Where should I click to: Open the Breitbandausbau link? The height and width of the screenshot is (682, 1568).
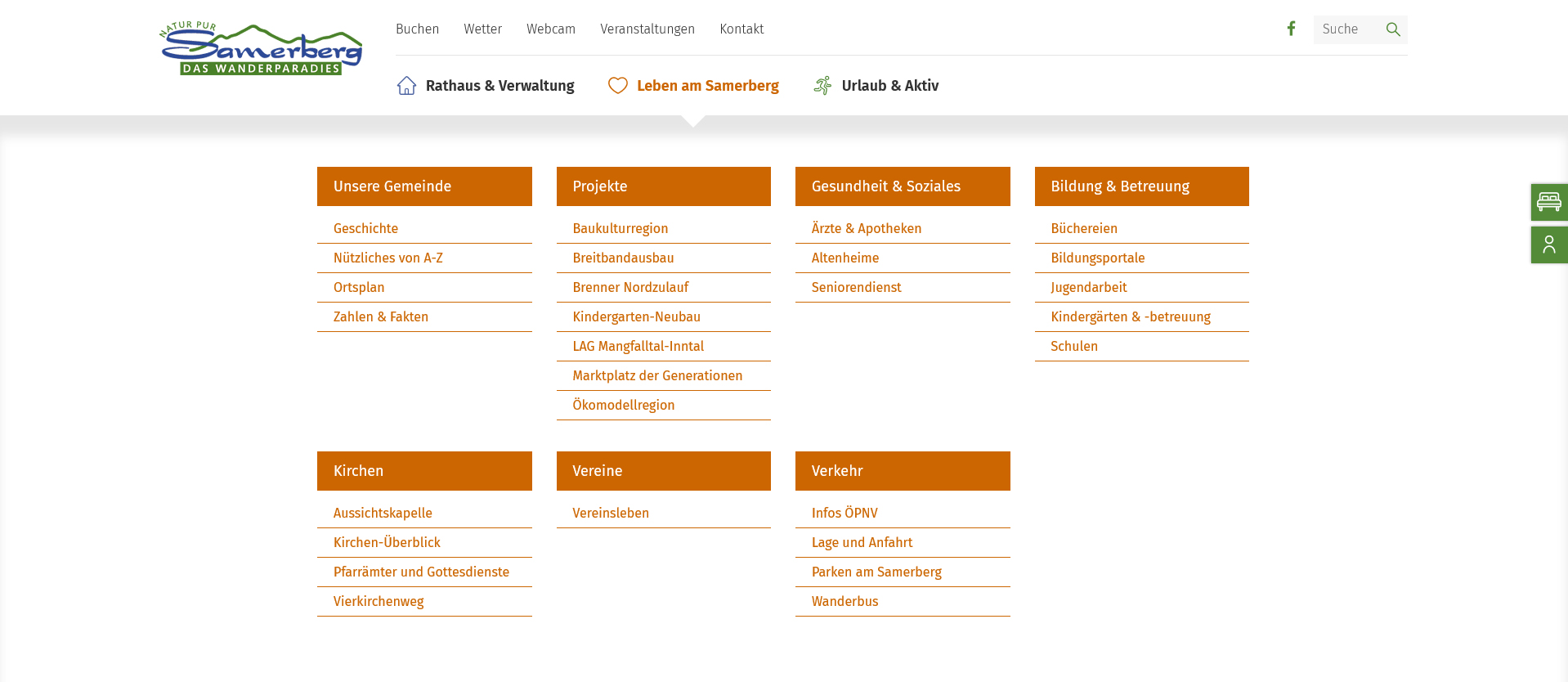[x=623, y=258]
